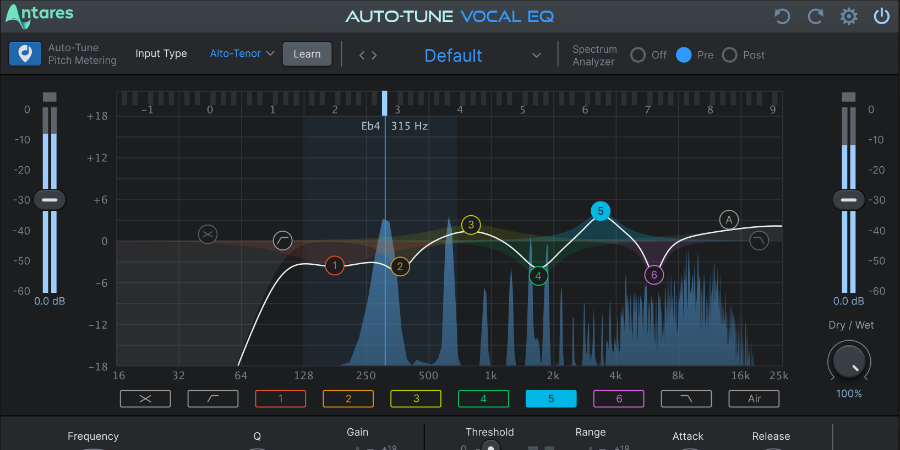Click the input gain slider handle
This screenshot has width=900, height=450.
[x=50, y=200]
